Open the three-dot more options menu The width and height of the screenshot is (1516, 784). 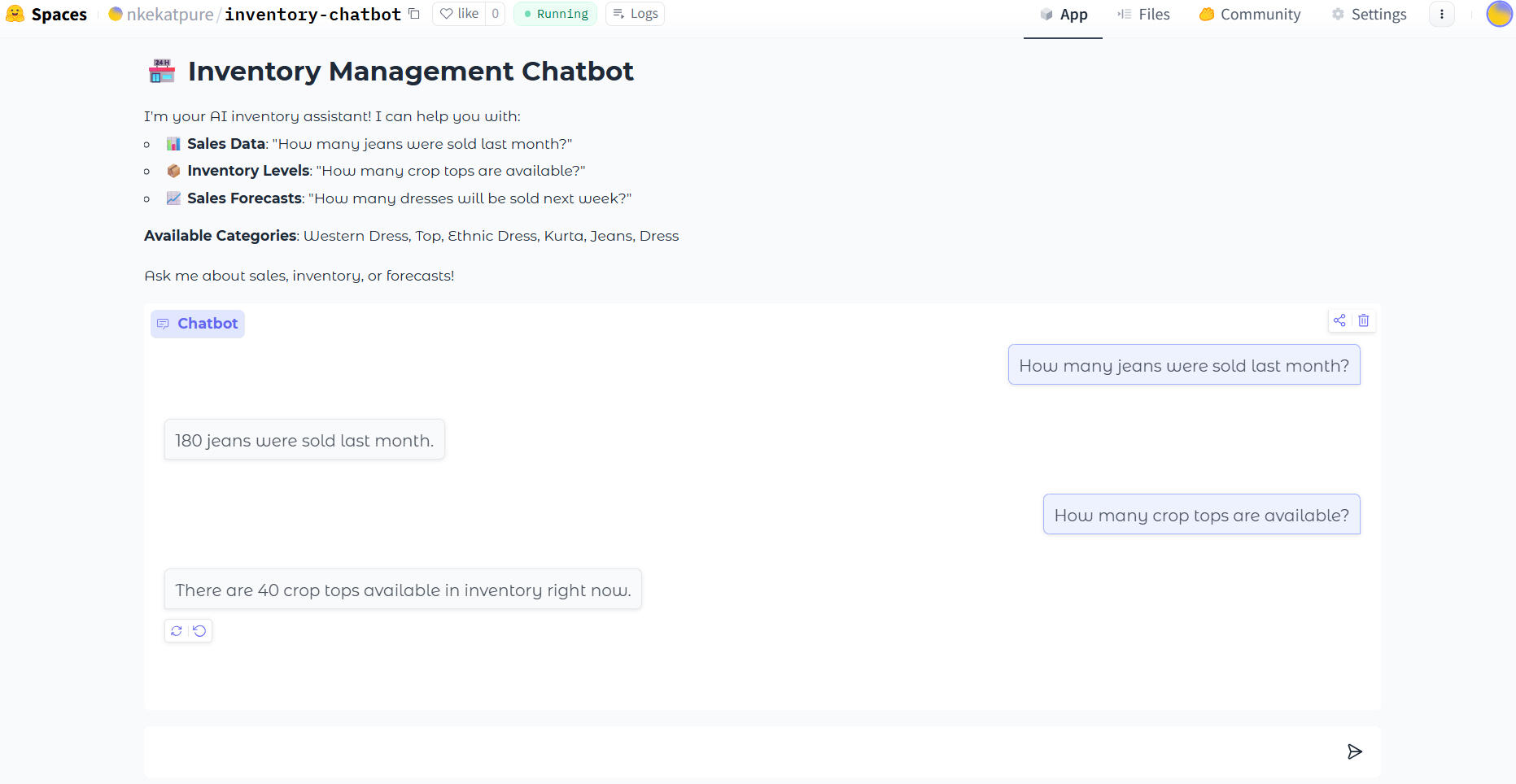tap(1441, 14)
